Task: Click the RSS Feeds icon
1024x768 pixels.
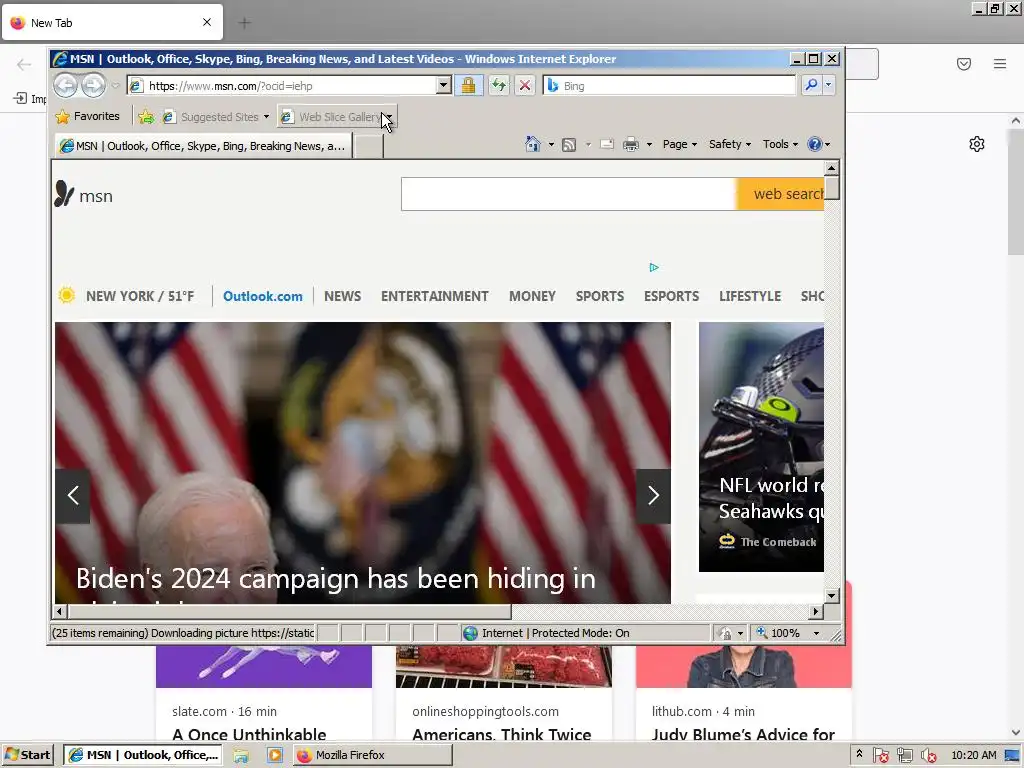Action: (569, 145)
